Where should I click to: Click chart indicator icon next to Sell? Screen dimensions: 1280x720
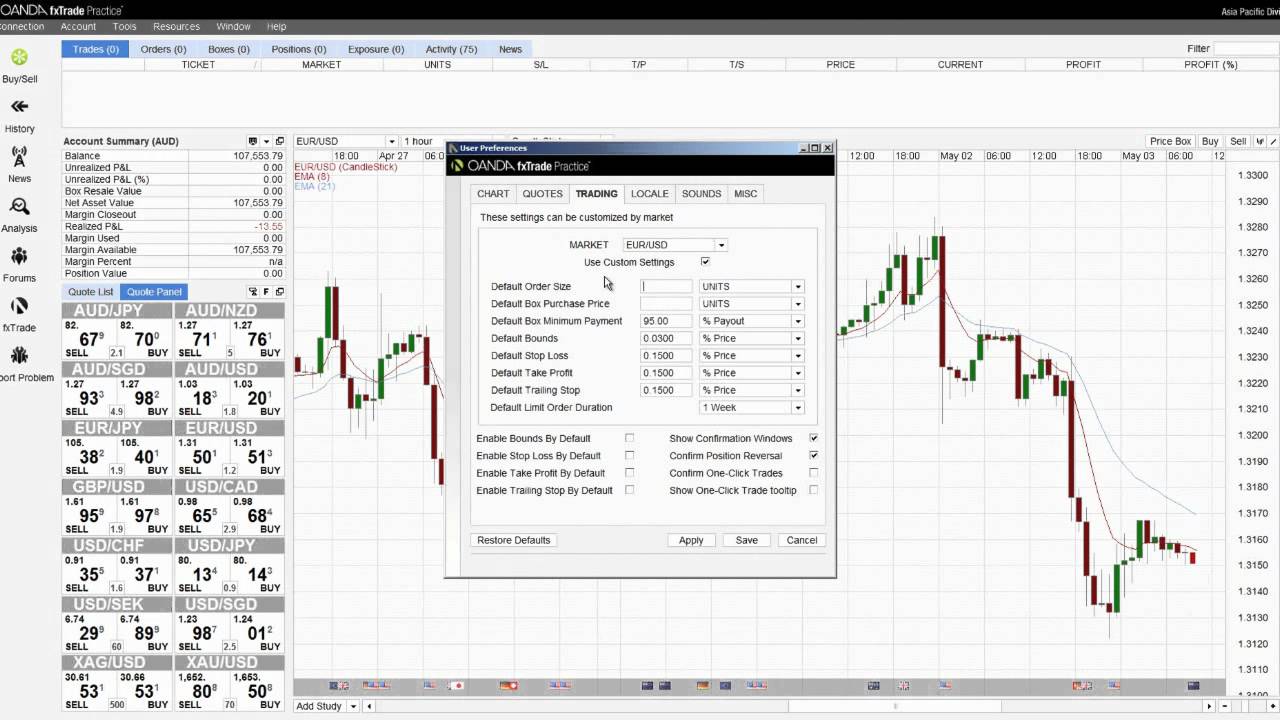pos(1260,142)
